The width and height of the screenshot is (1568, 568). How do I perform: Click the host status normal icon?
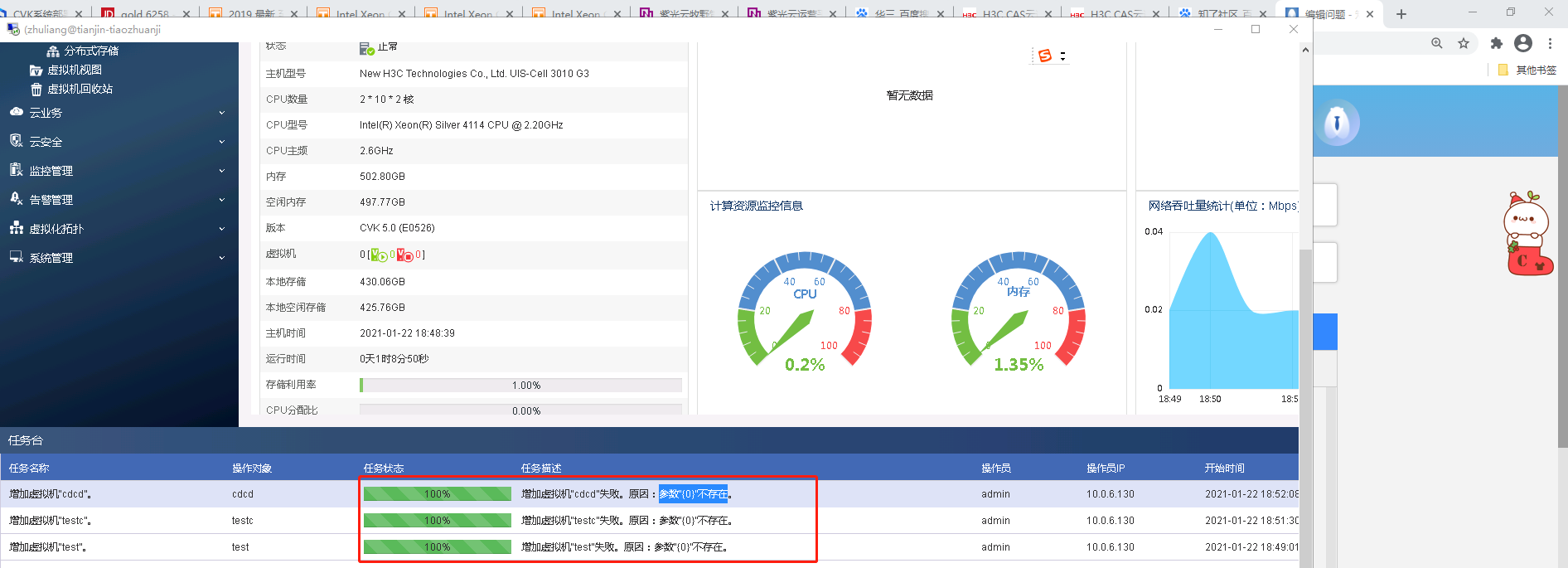[367, 49]
